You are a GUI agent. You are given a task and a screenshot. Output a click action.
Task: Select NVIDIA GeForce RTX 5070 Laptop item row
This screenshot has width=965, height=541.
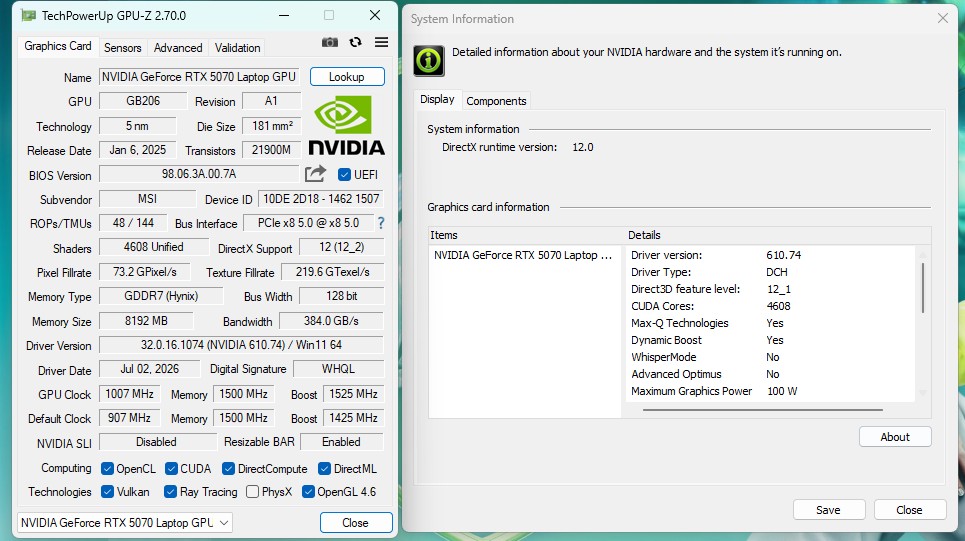(525, 255)
